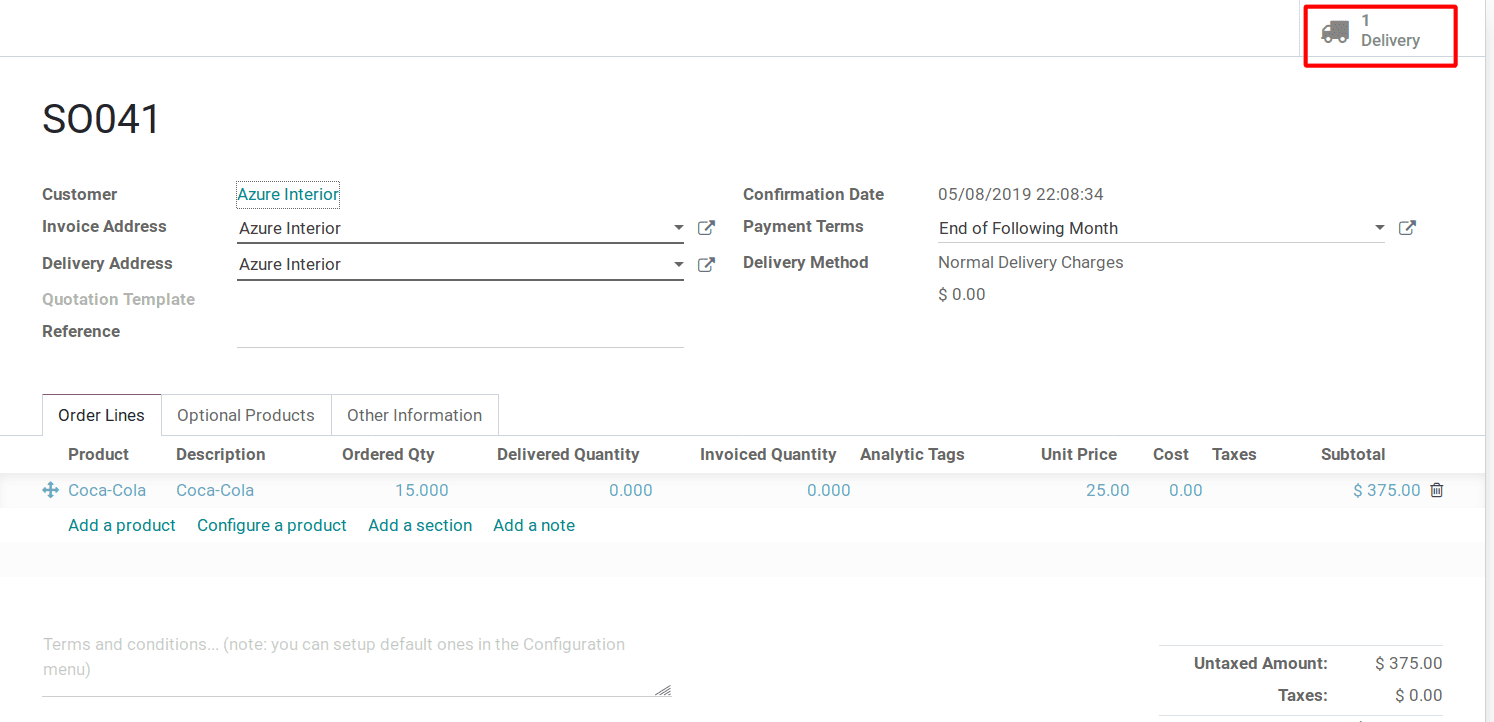Click the Quotation Template label
The width and height of the screenshot is (1494, 722).
pos(118,299)
